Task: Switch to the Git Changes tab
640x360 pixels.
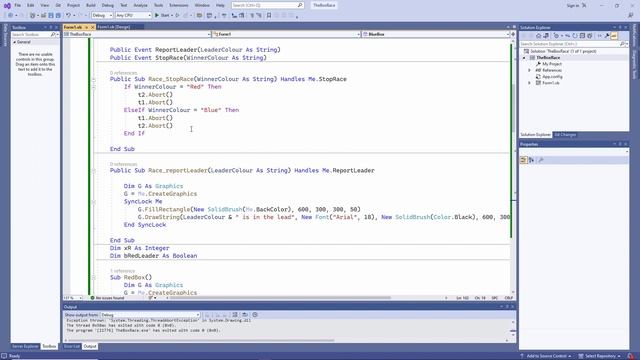Action: tap(565, 135)
